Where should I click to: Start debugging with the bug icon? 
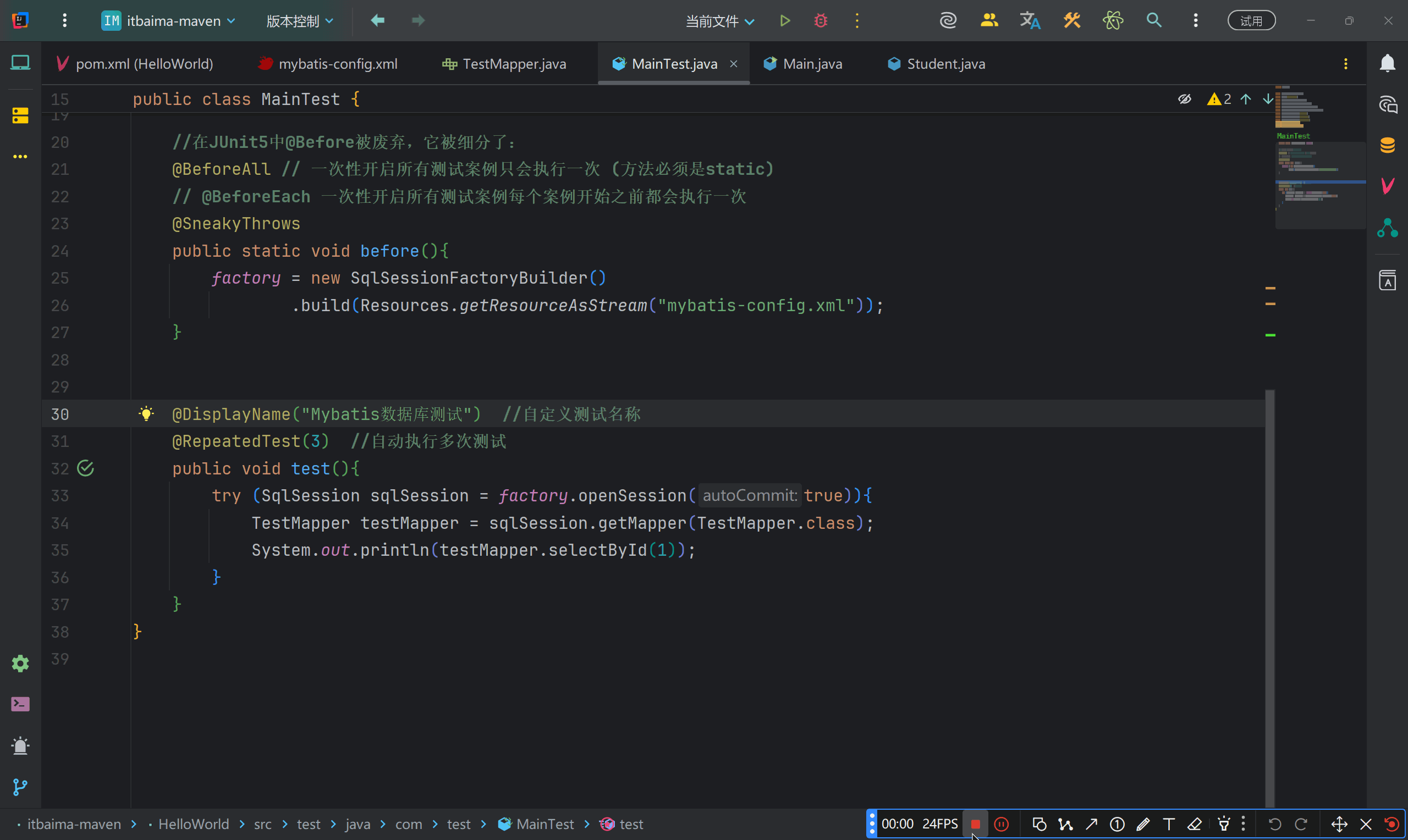click(821, 21)
